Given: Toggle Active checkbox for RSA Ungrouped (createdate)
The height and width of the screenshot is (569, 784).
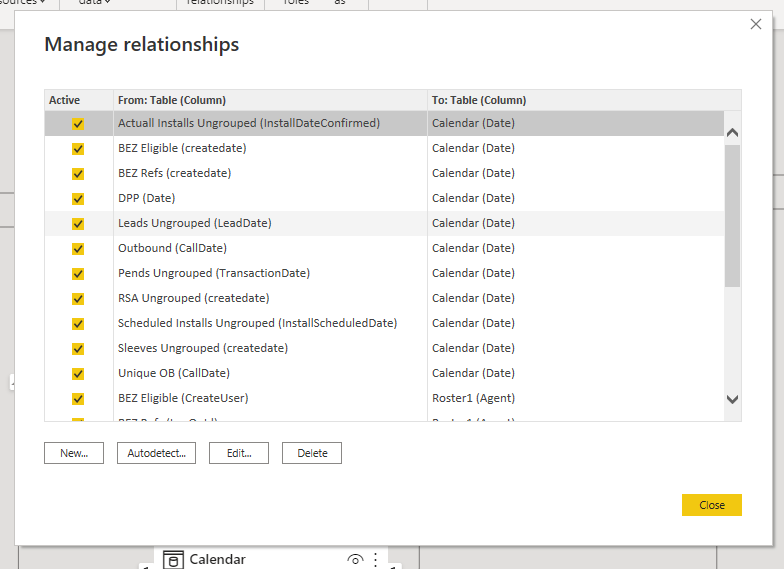Looking at the screenshot, I should [x=78, y=298].
